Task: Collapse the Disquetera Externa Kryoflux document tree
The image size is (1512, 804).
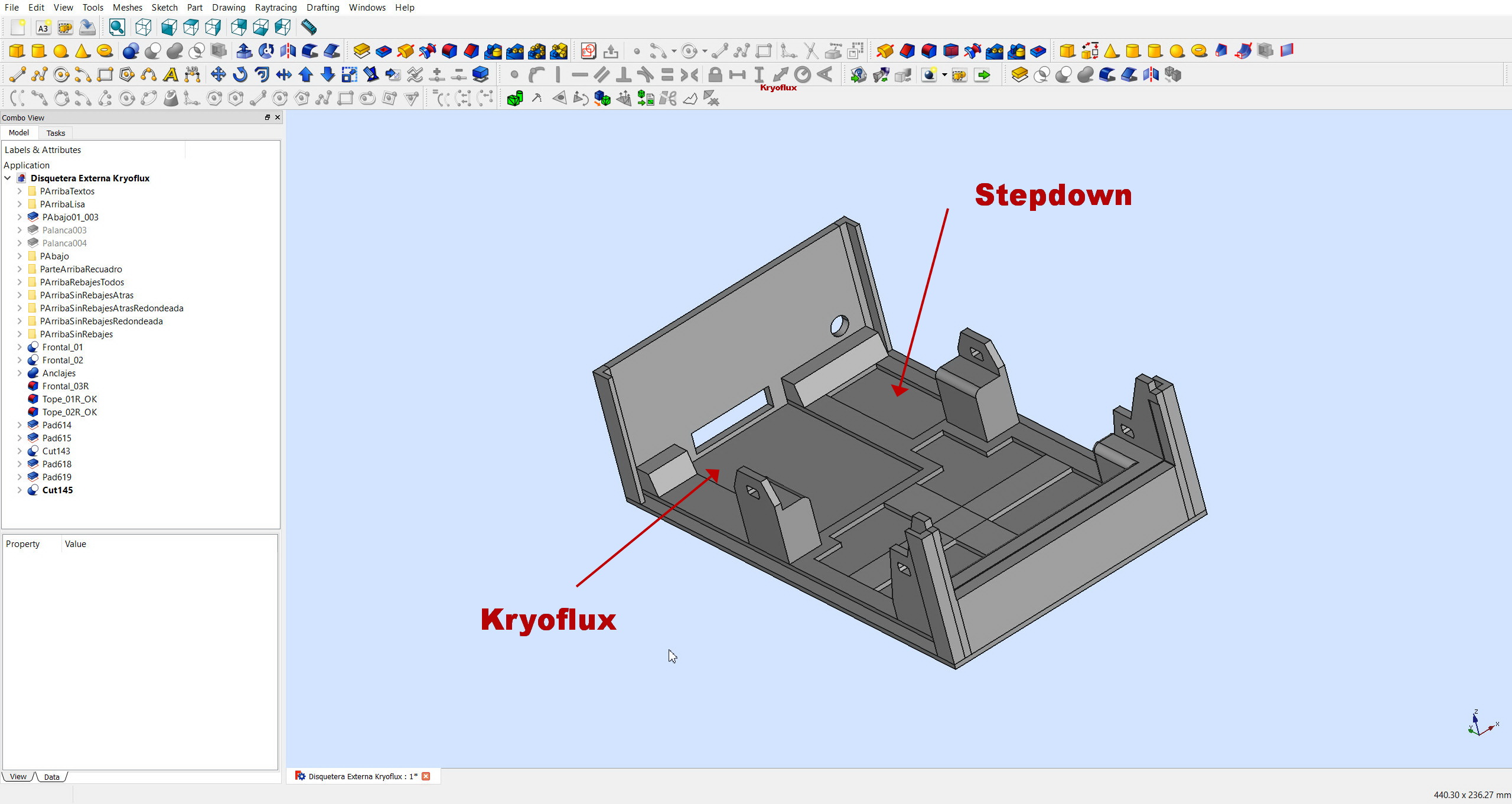Action: pyautogui.click(x=8, y=178)
